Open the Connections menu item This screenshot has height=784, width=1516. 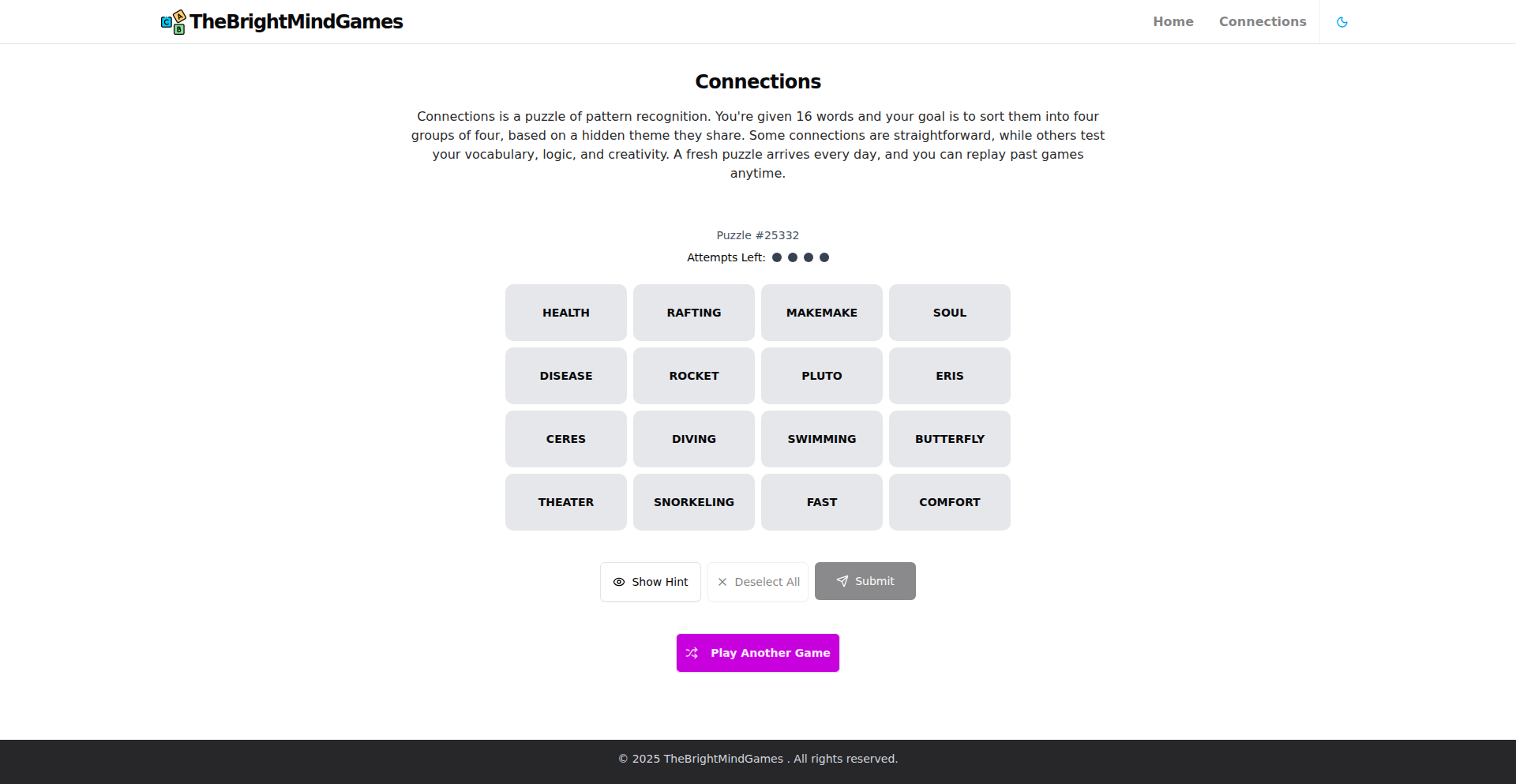[x=1263, y=21]
